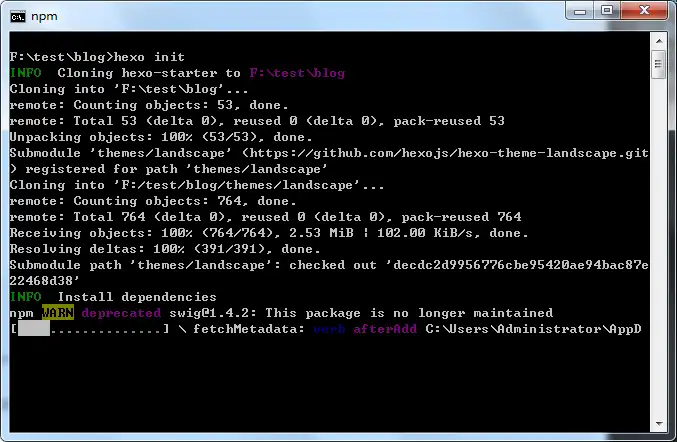
Task: Click the vertical scrollbar thumb
Action: (x=658, y=64)
